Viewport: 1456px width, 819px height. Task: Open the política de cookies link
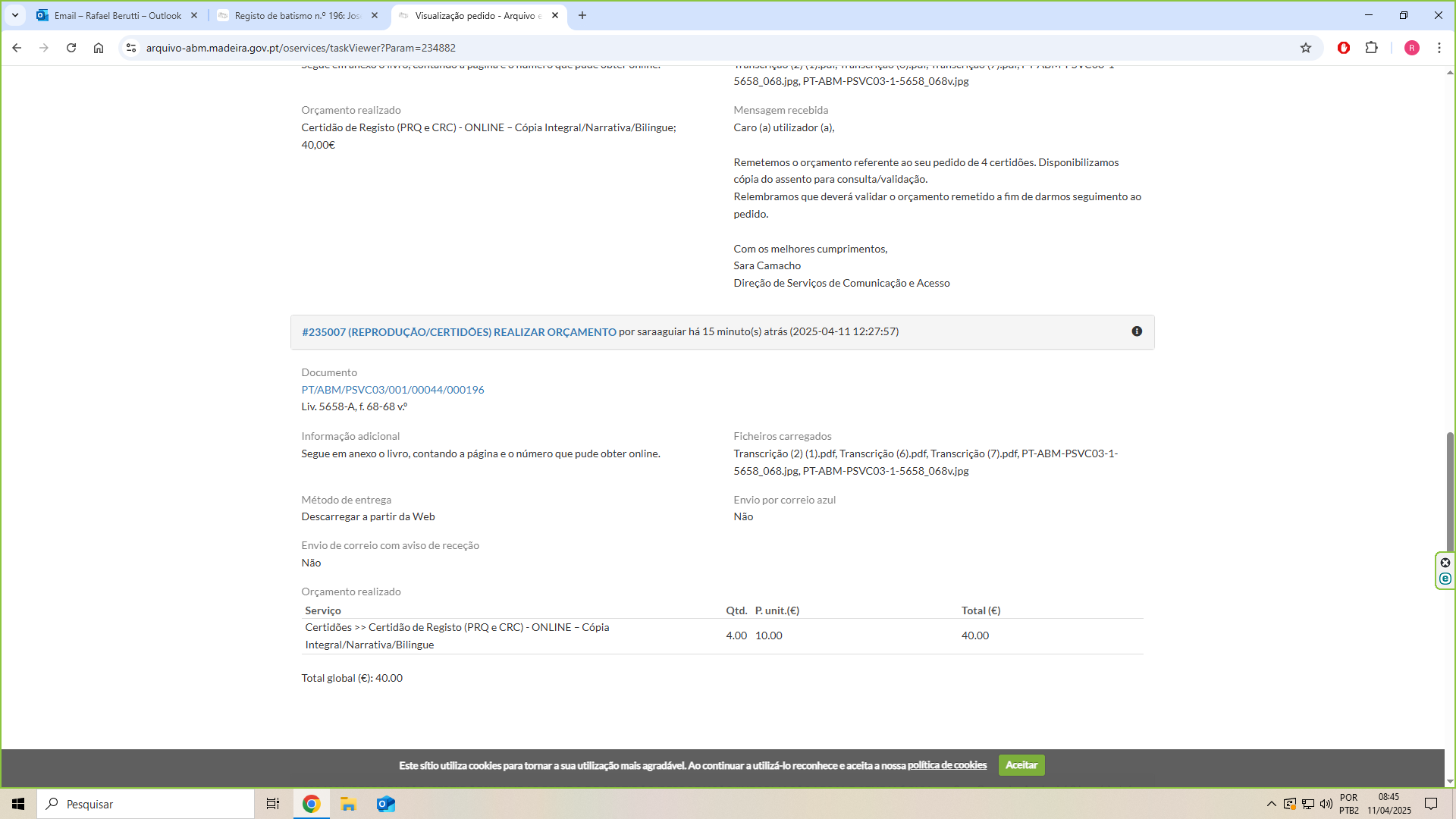click(946, 765)
